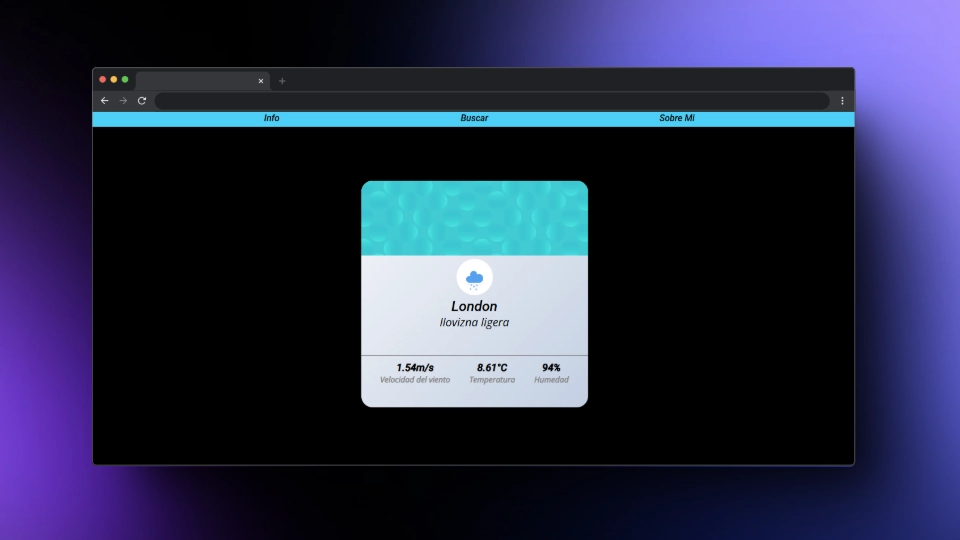Go to the Buscar page
This screenshot has width=960, height=540.
point(474,118)
